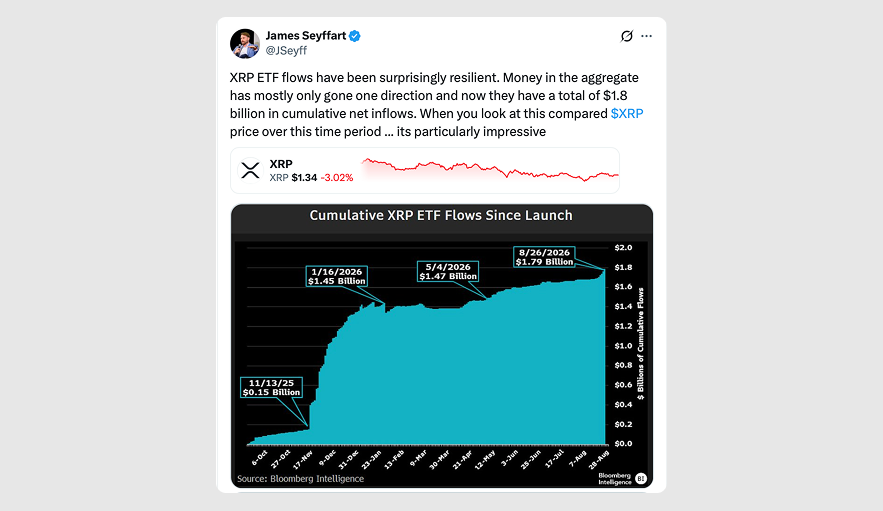883x511 pixels.
Task: Click the 11/13/25 $0.15 Billion callout
Action: click(x=271, y=388)
